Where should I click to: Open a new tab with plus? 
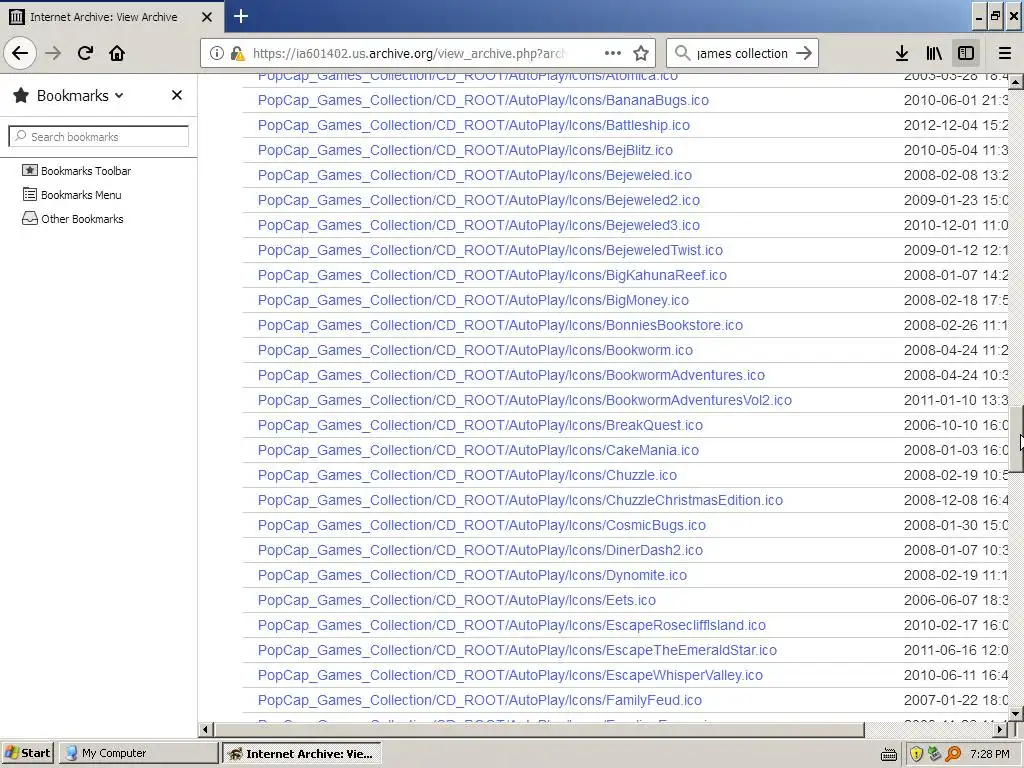coord(240,16)
